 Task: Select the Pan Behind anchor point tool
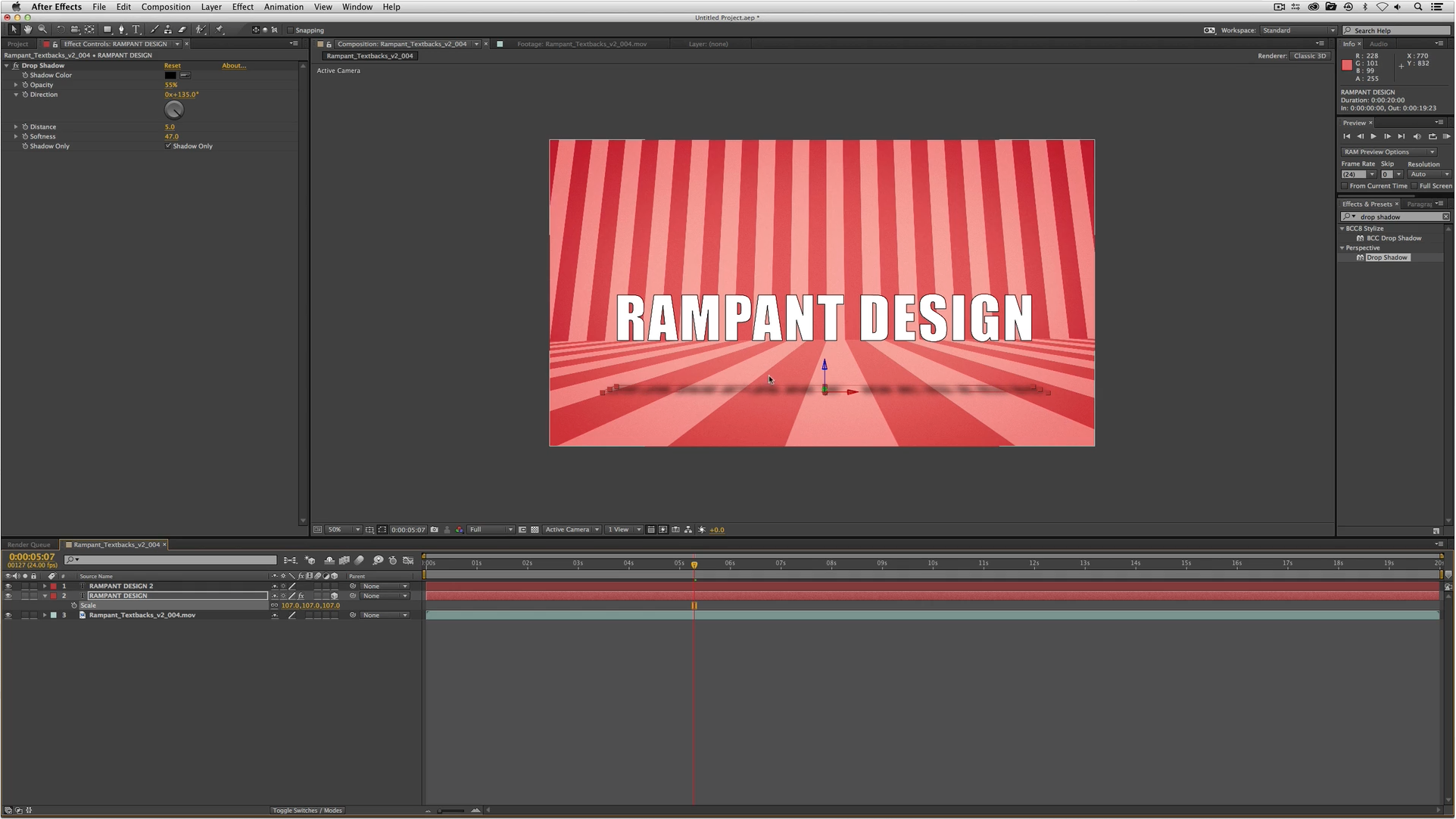pyautogui.click(x=89, y=30)
